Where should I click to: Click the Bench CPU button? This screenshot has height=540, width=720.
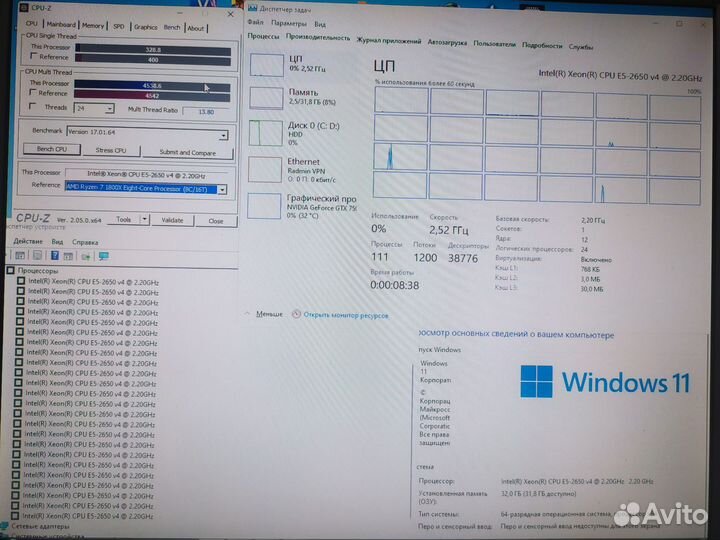click(x=52, y=149)
